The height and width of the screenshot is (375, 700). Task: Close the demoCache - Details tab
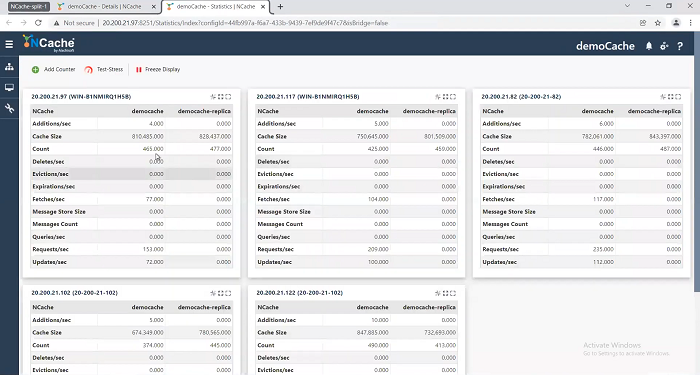point(154,7)
